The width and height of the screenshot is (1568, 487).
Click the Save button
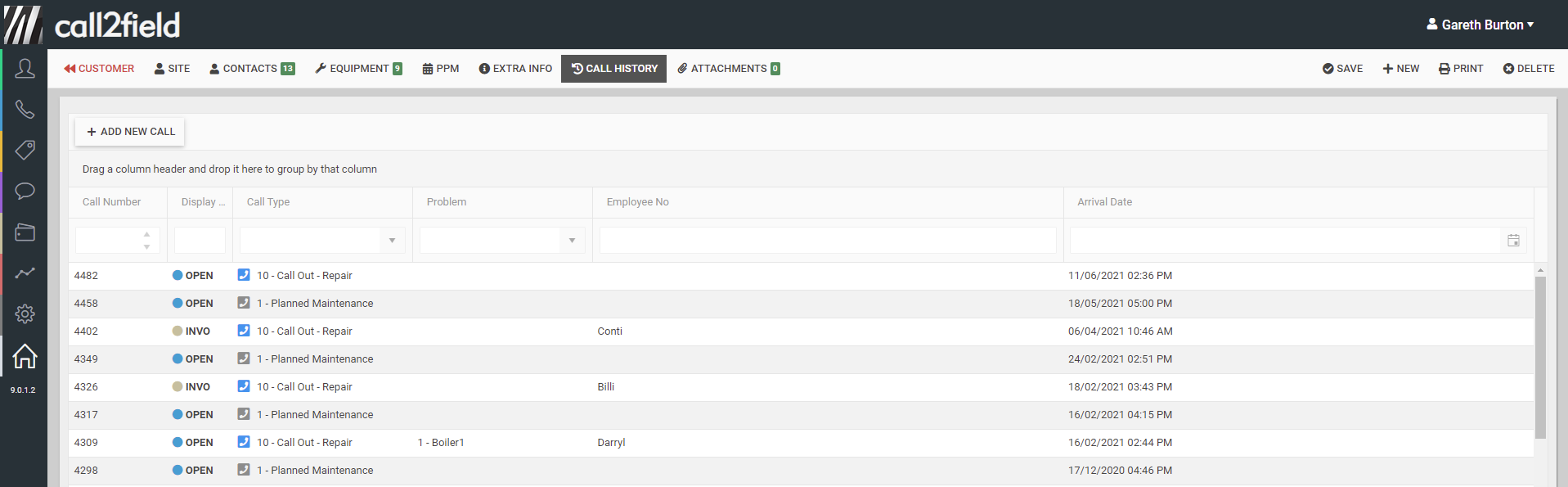coord(1342,69)
